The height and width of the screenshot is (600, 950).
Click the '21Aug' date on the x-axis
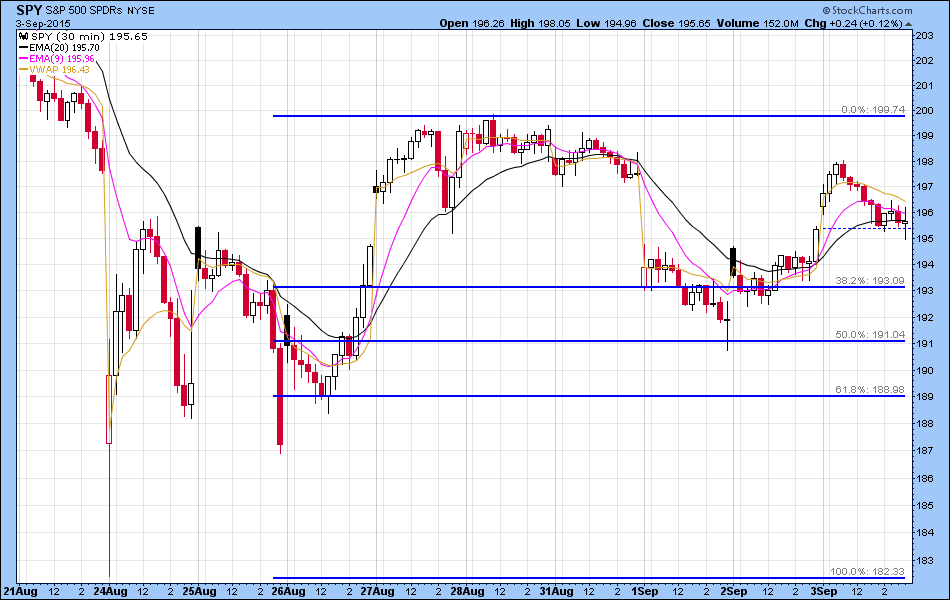(x=20, y=591)
